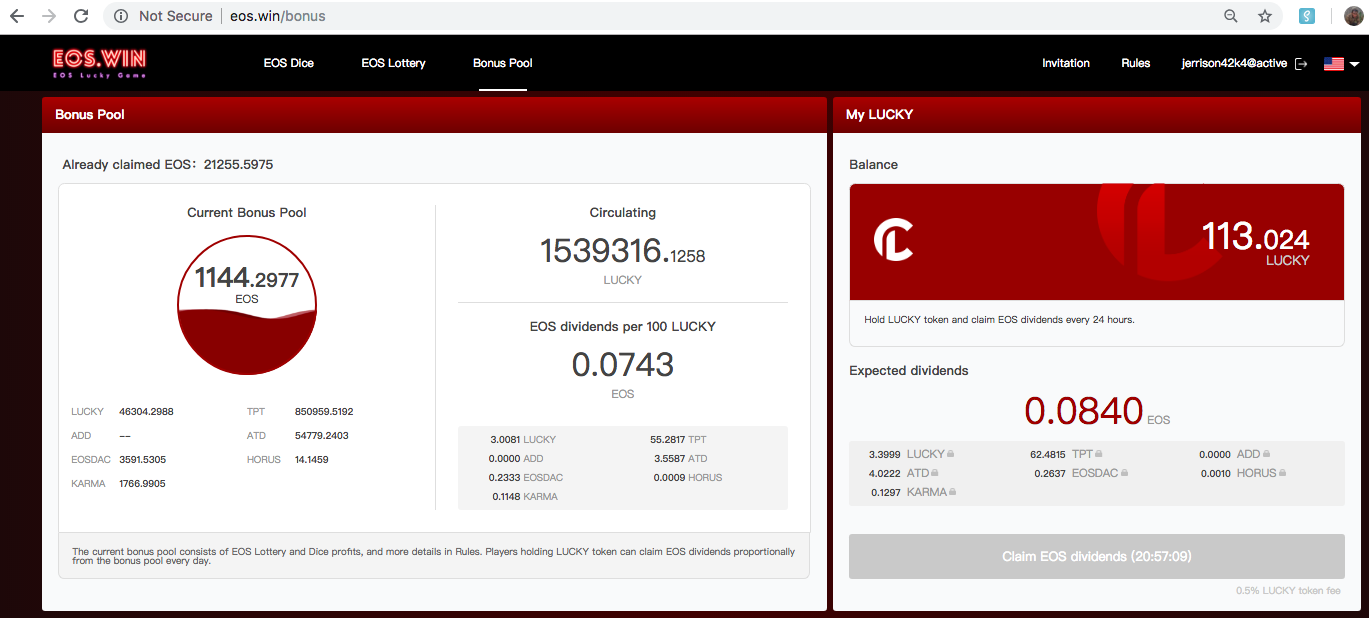Click the My LUCKY panel header

click(x=1097, y=115)
